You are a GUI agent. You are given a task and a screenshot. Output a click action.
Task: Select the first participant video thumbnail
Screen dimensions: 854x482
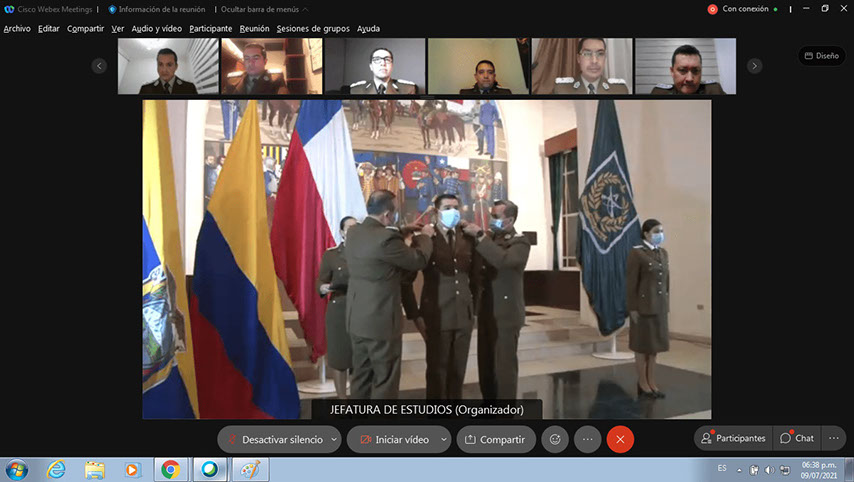coord(167,66)
